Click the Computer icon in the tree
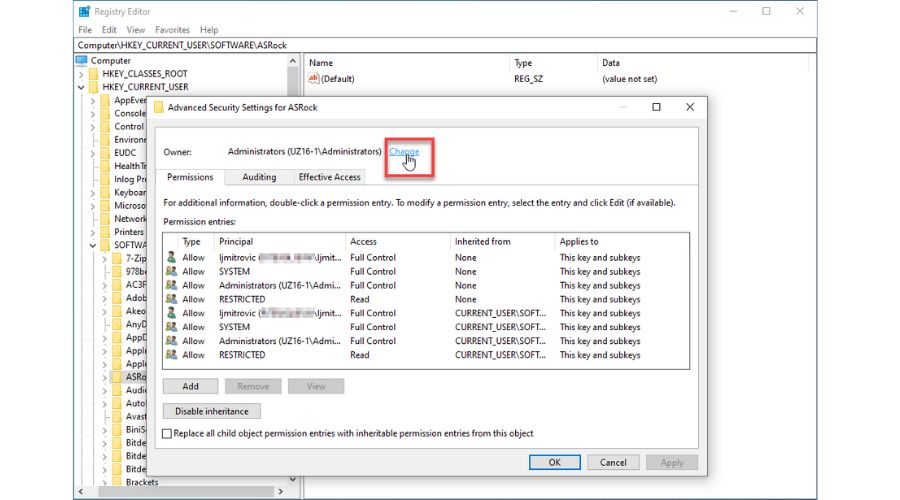 pyautogui.click(x=82, y=60)
